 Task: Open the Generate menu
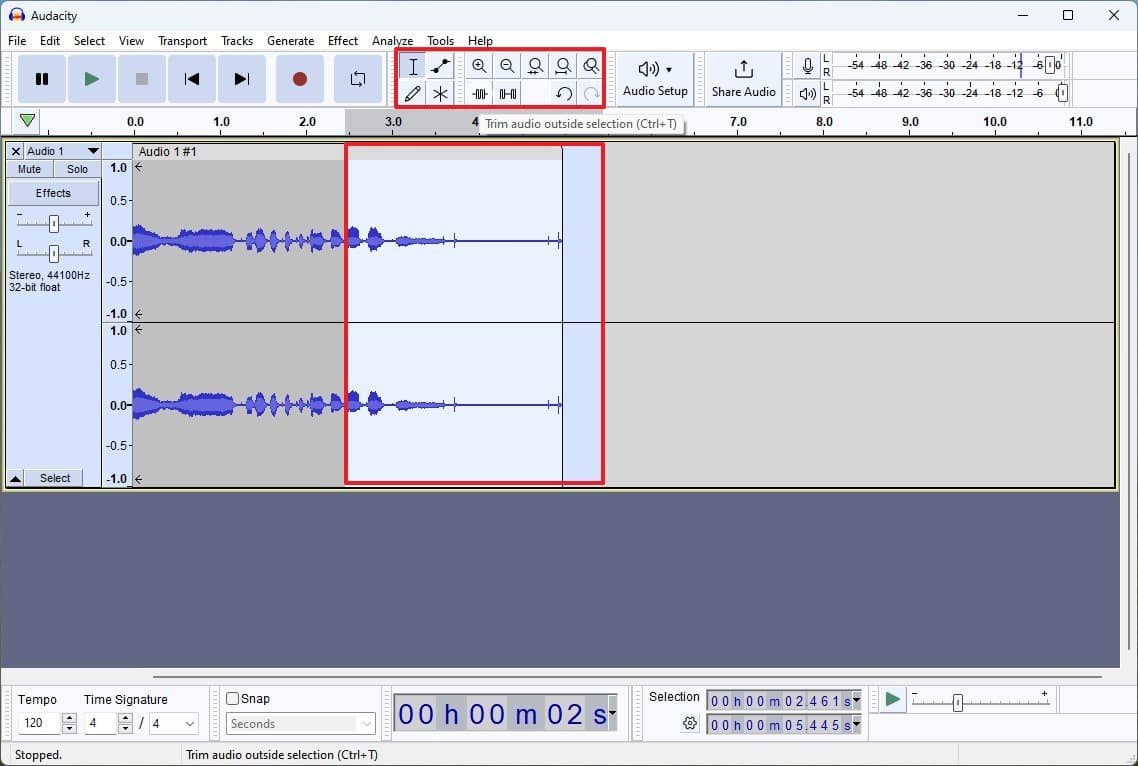coord(290,41)
